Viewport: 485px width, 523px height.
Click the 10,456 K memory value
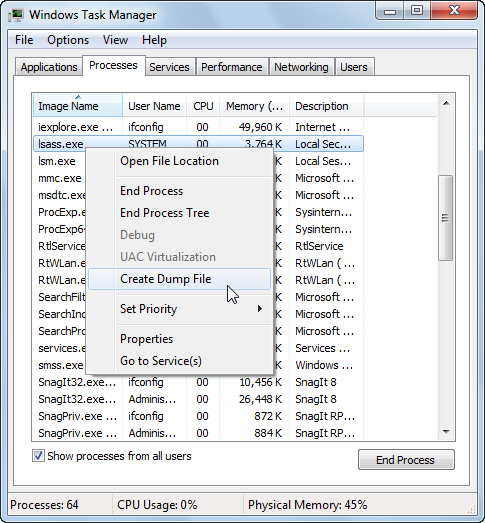[x=260, y=382]
